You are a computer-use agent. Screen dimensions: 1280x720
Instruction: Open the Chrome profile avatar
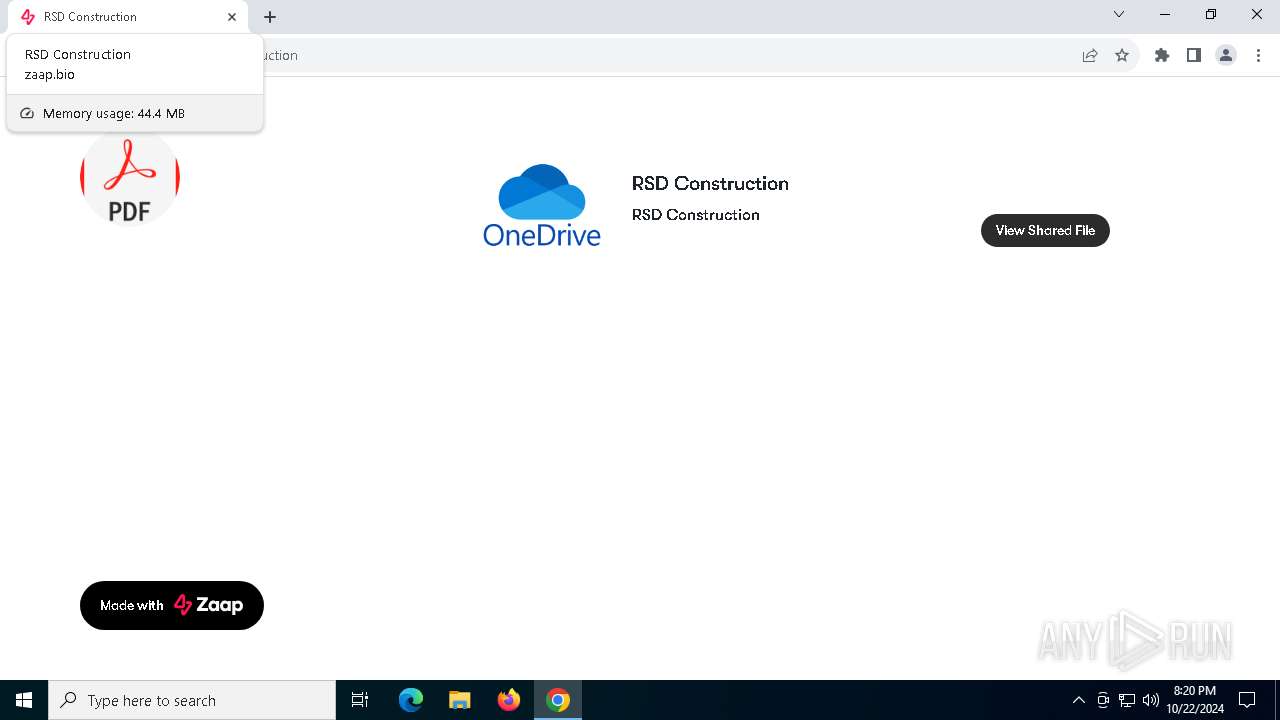coord(1226,55)
